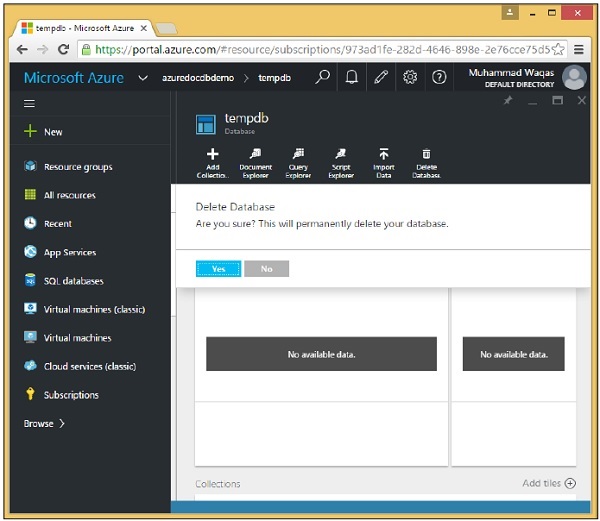Toggle the hamburger sidebar menu
Viewport: 600px width, 521px height.
click(30, 103)
